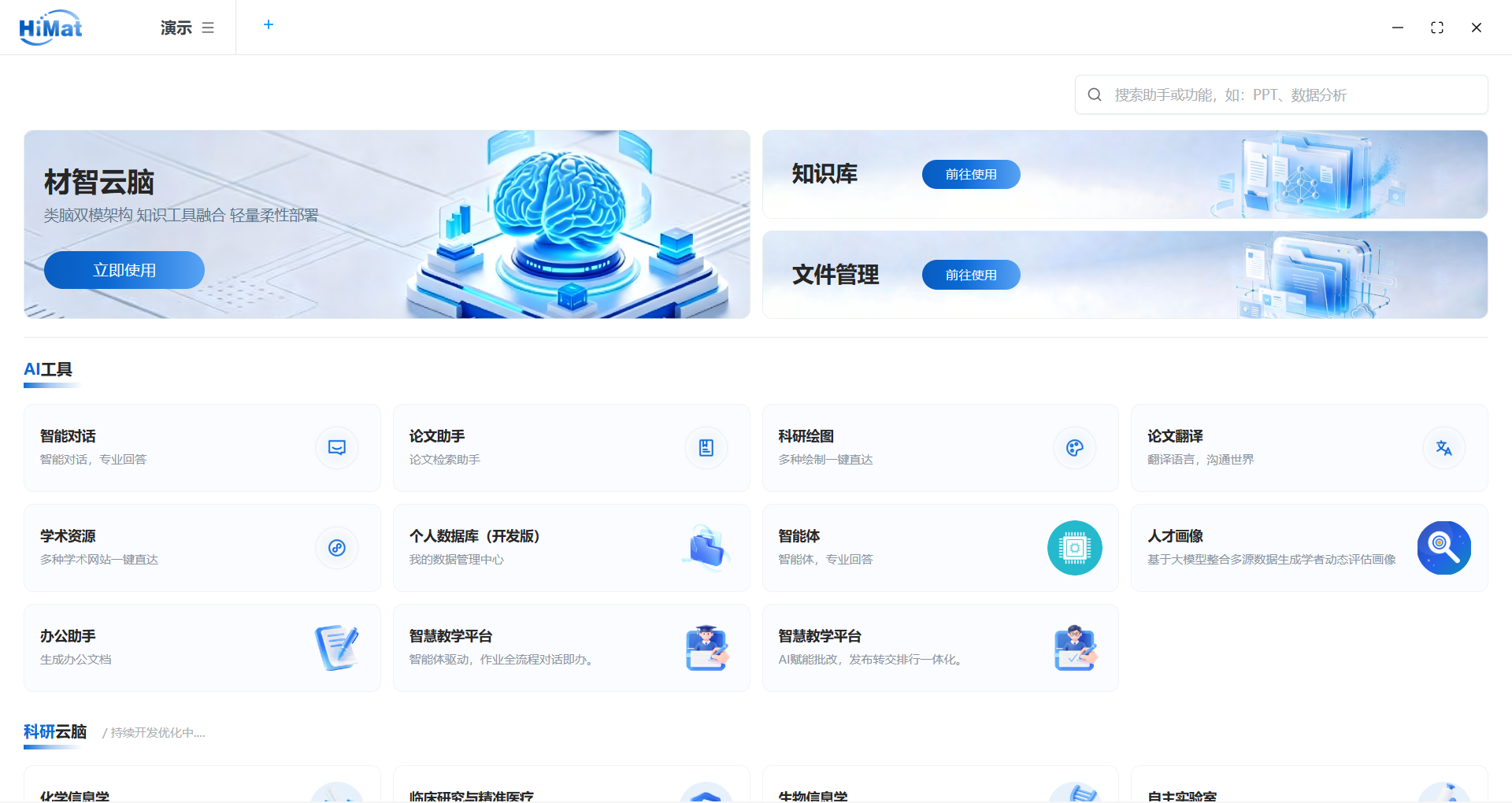Toggle fullscreen window mode icon

pyautogui.click(x=1437, y=28)
